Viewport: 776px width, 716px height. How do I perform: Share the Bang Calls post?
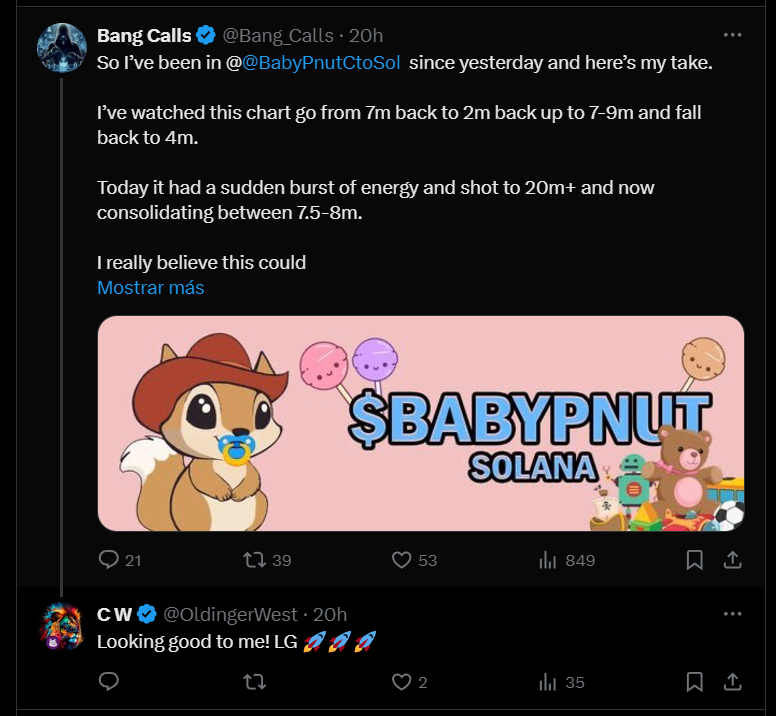coord(732,560)
